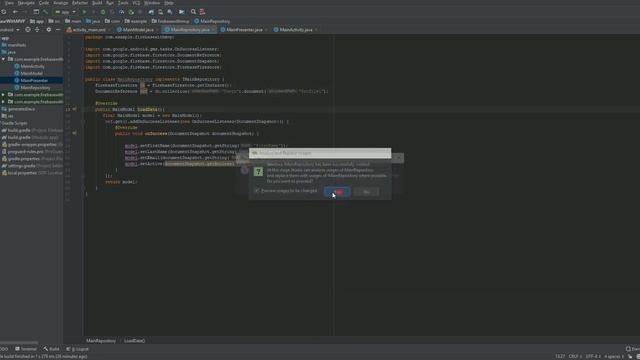The height and width of the screenshot is (360, 640).
Task: Click No in the dialog
Action: coord(366,192)
